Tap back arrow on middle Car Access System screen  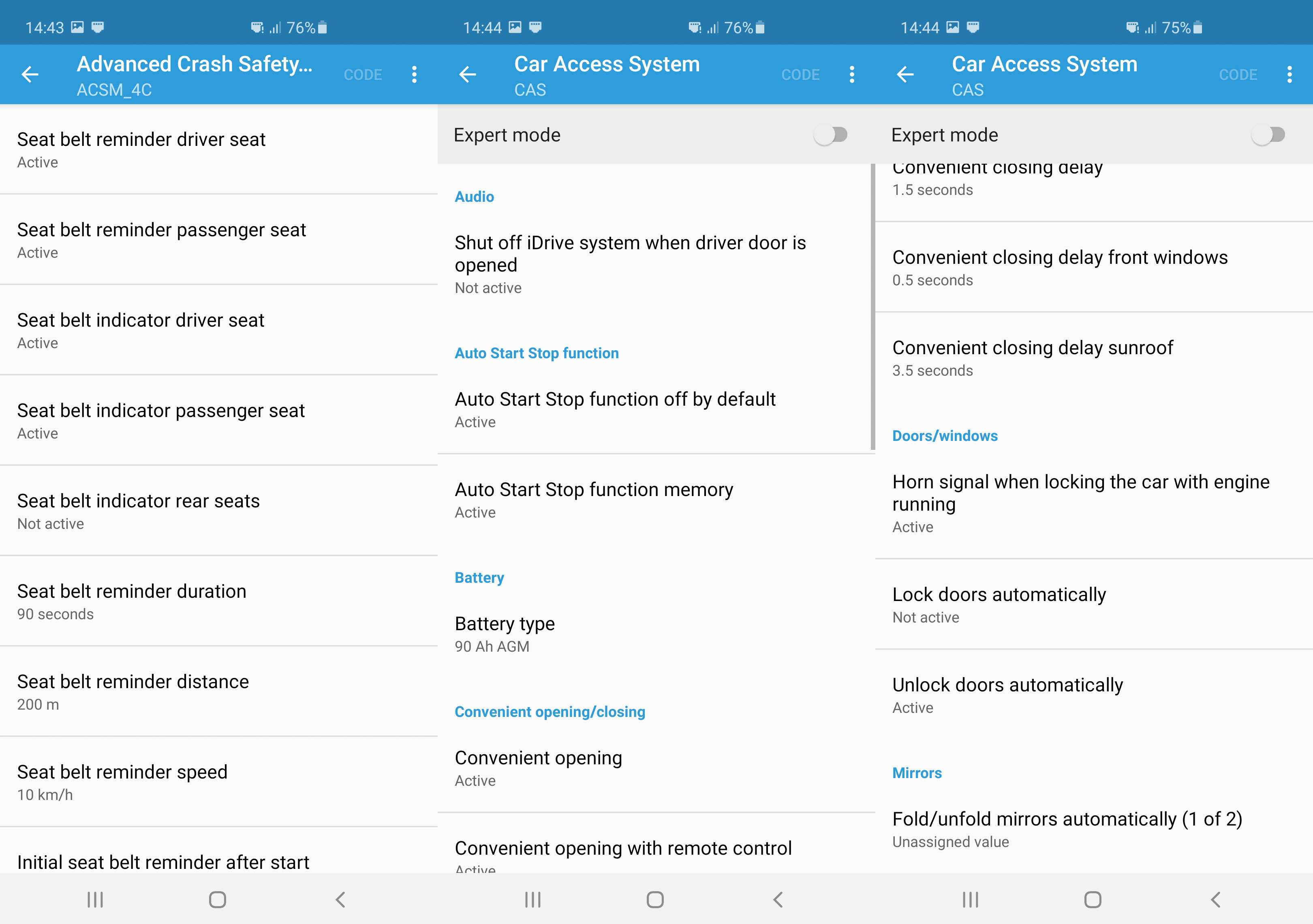[467, 74]
